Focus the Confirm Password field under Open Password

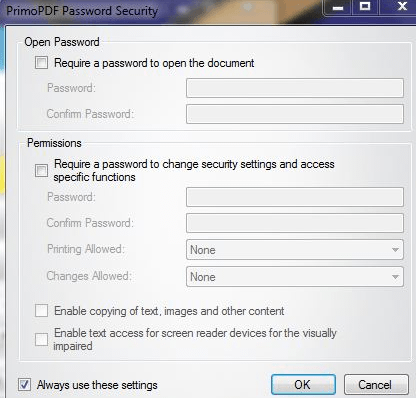[x=295, y=114]
